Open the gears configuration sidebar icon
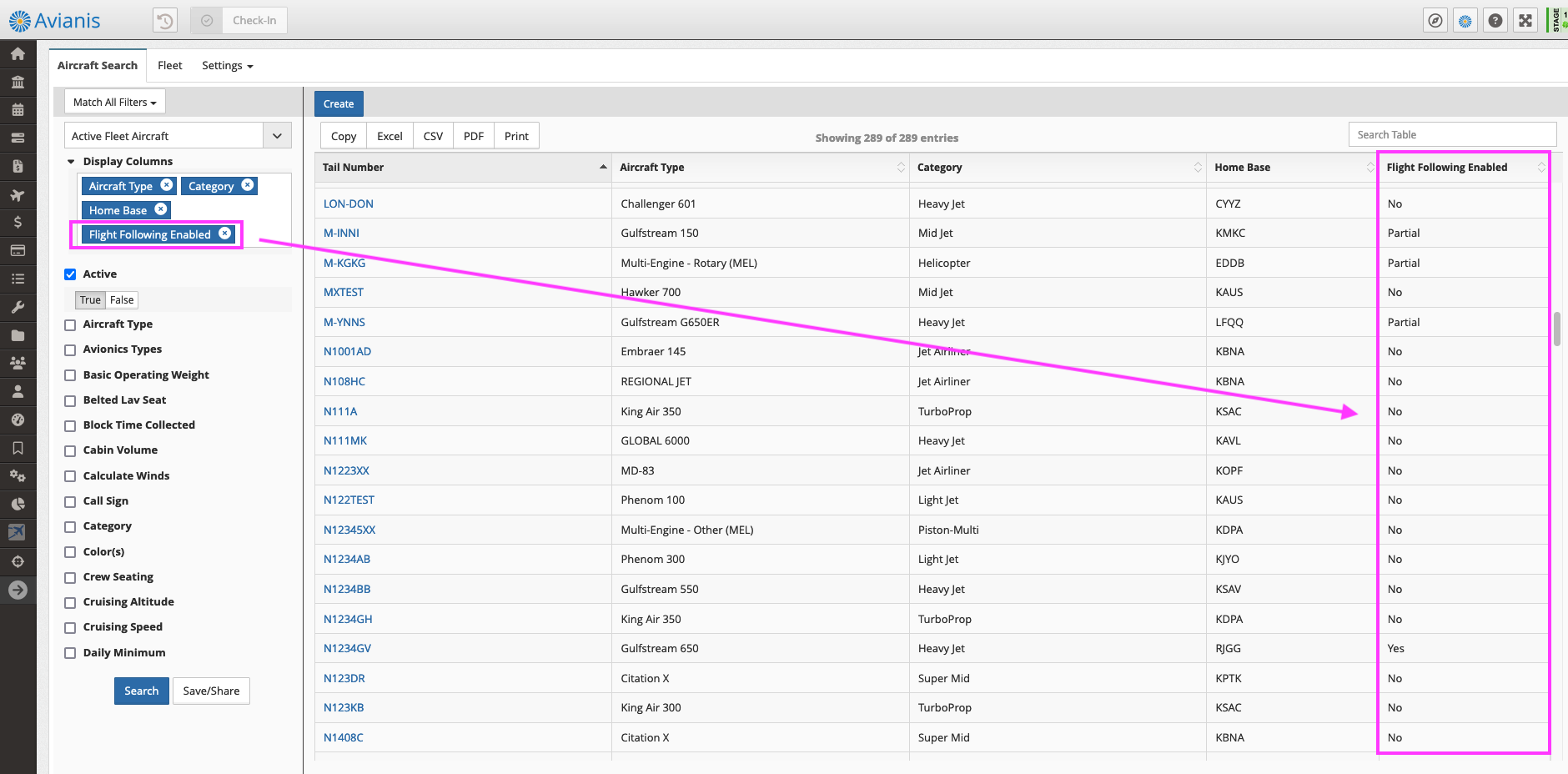The height and width of the screenshot is (774, 1568). tap(18, 476)
